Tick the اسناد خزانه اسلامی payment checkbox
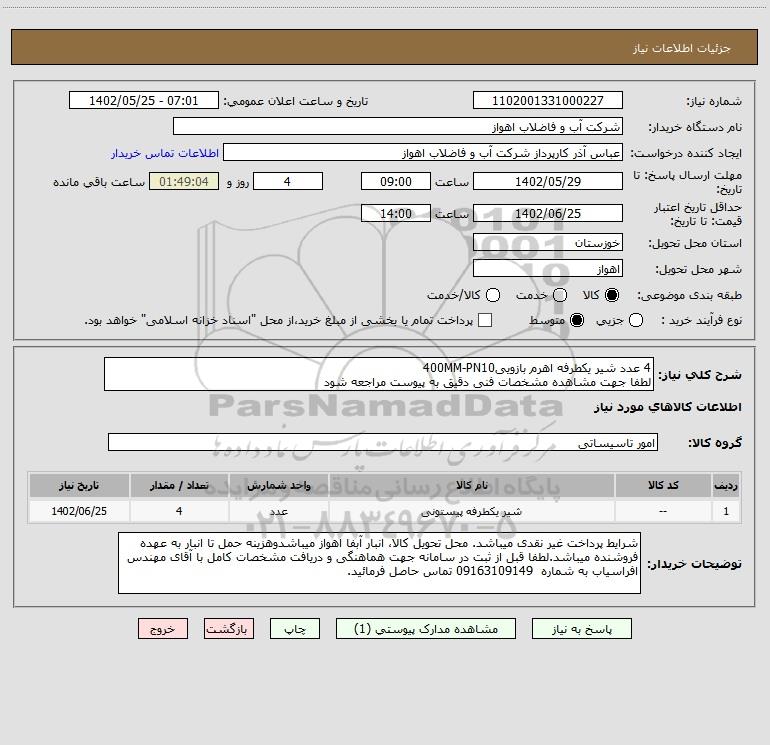 click(485, 320)
